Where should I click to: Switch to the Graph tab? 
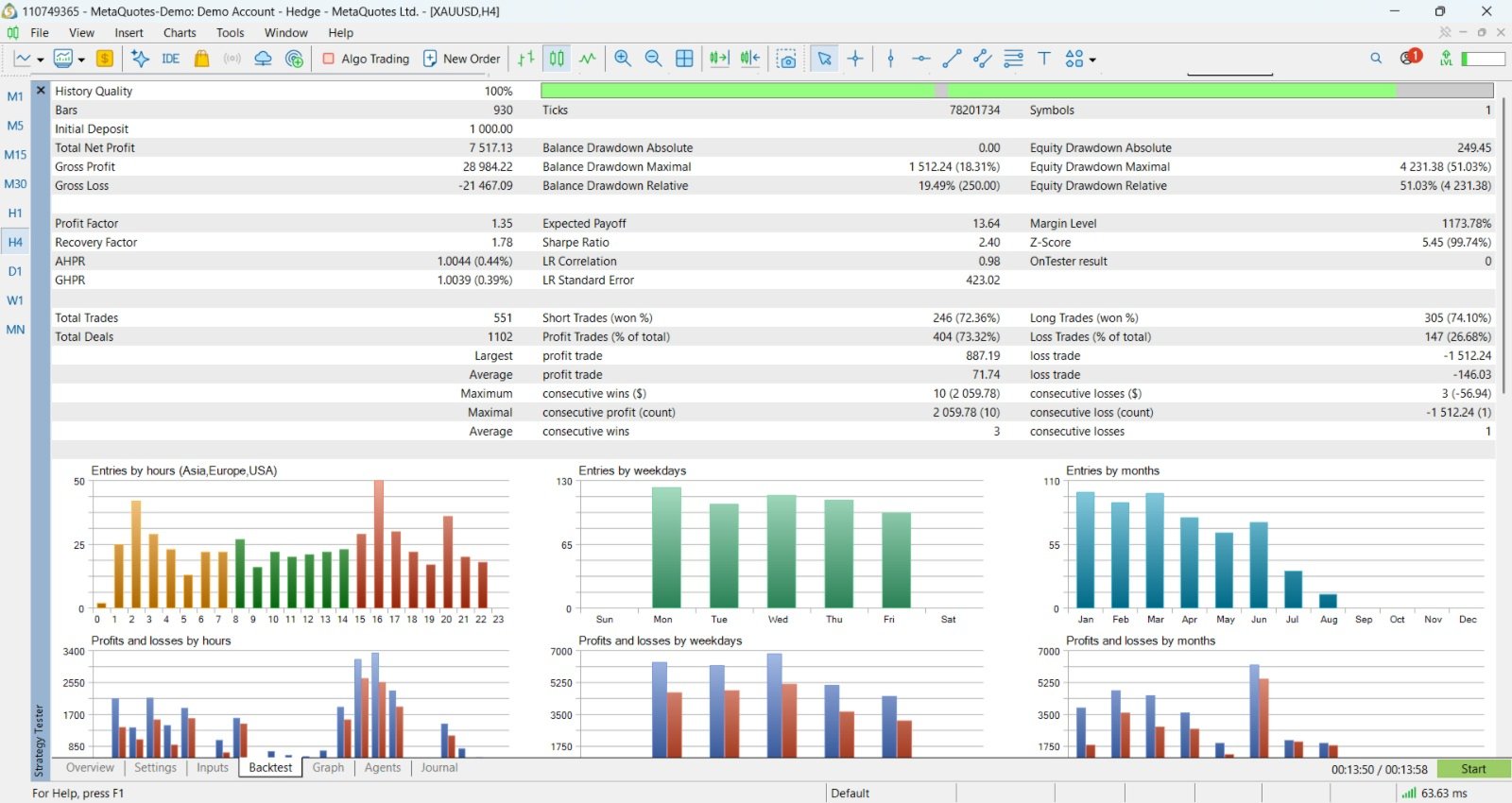(328, 767)
